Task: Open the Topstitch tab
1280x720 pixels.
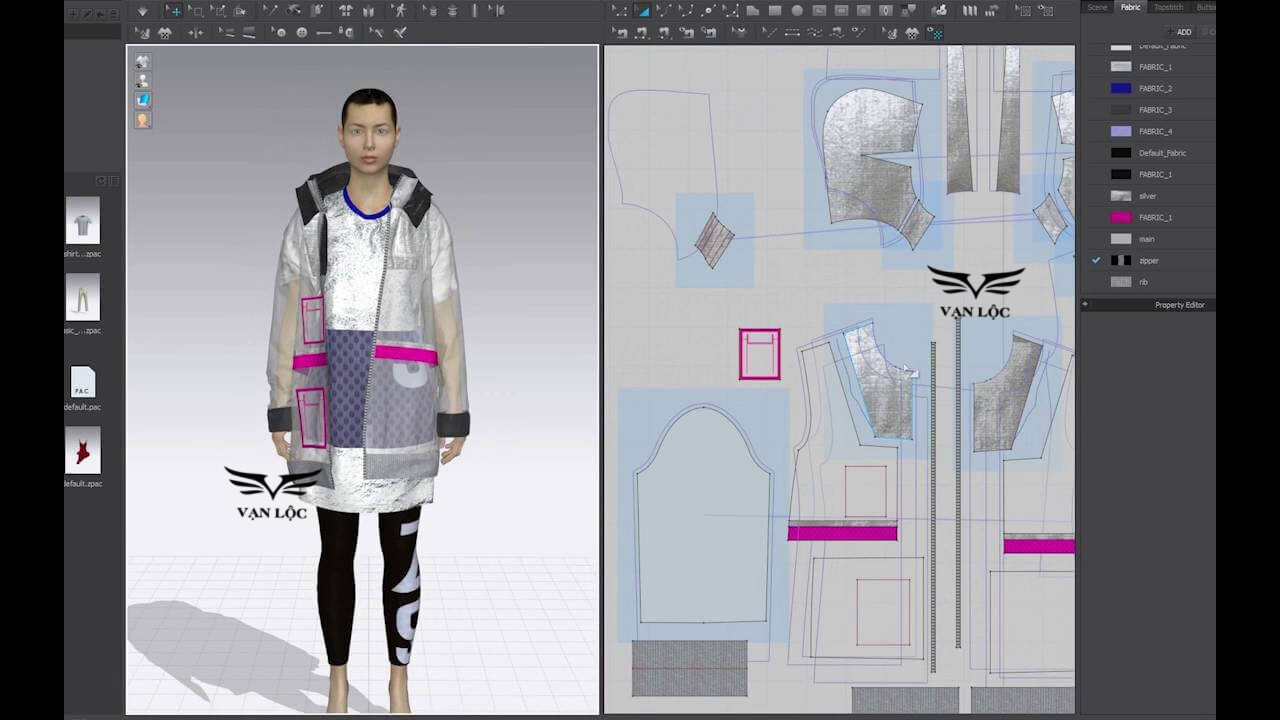Action: tap(1168, 7)
